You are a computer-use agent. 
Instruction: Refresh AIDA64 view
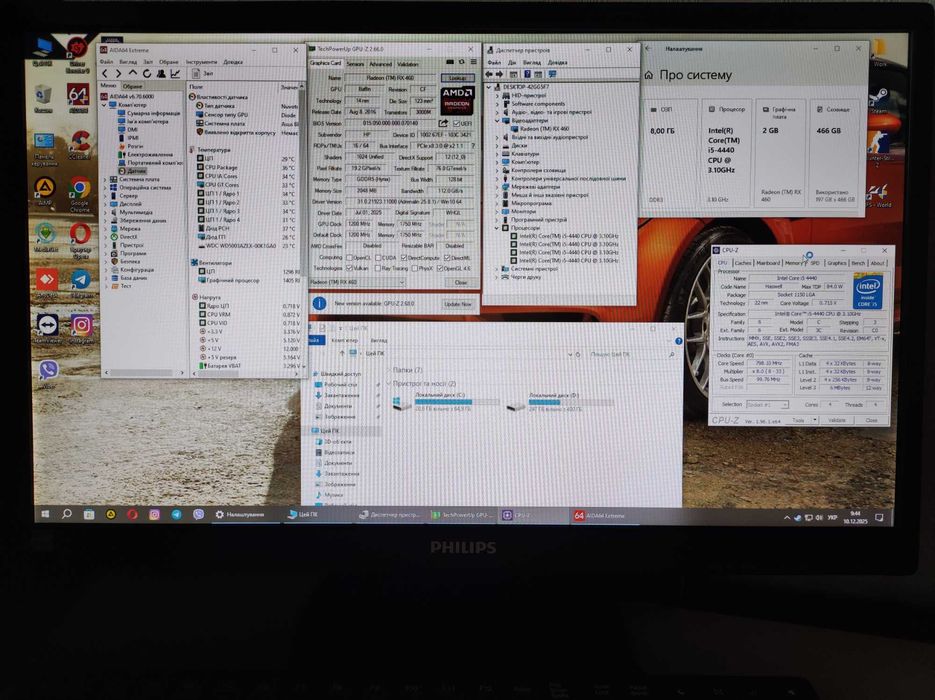147,73
